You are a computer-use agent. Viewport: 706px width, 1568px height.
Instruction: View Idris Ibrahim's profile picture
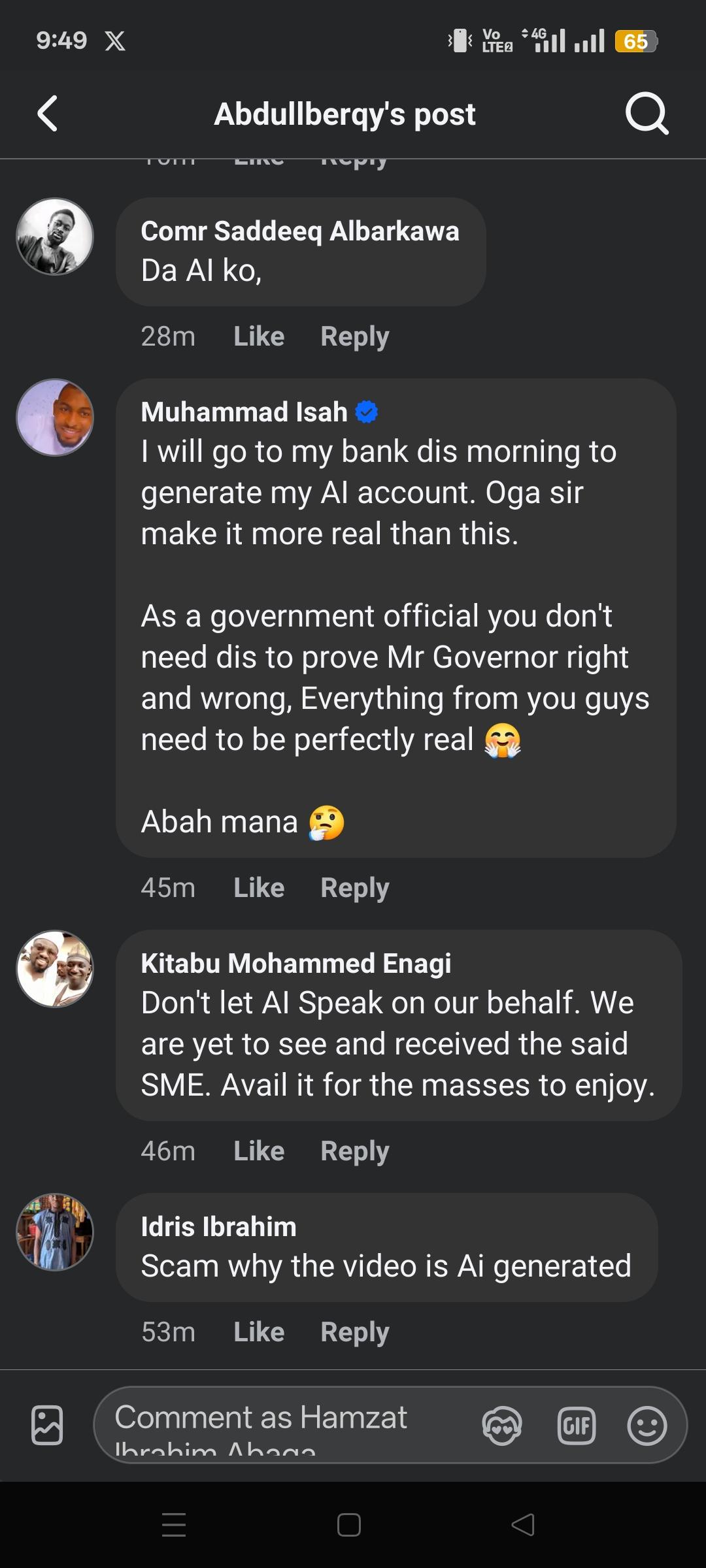tap(55, 1232)
